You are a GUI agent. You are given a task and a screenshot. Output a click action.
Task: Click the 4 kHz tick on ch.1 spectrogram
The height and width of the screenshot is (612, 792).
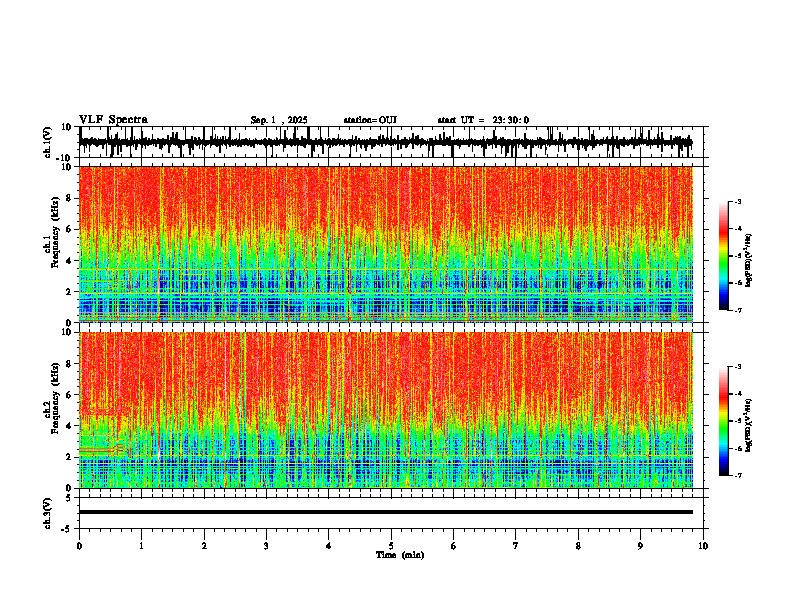[69, 261]
